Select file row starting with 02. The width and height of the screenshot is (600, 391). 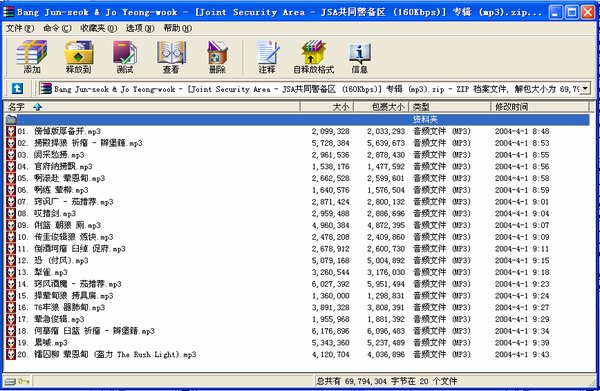click(297, 143)
